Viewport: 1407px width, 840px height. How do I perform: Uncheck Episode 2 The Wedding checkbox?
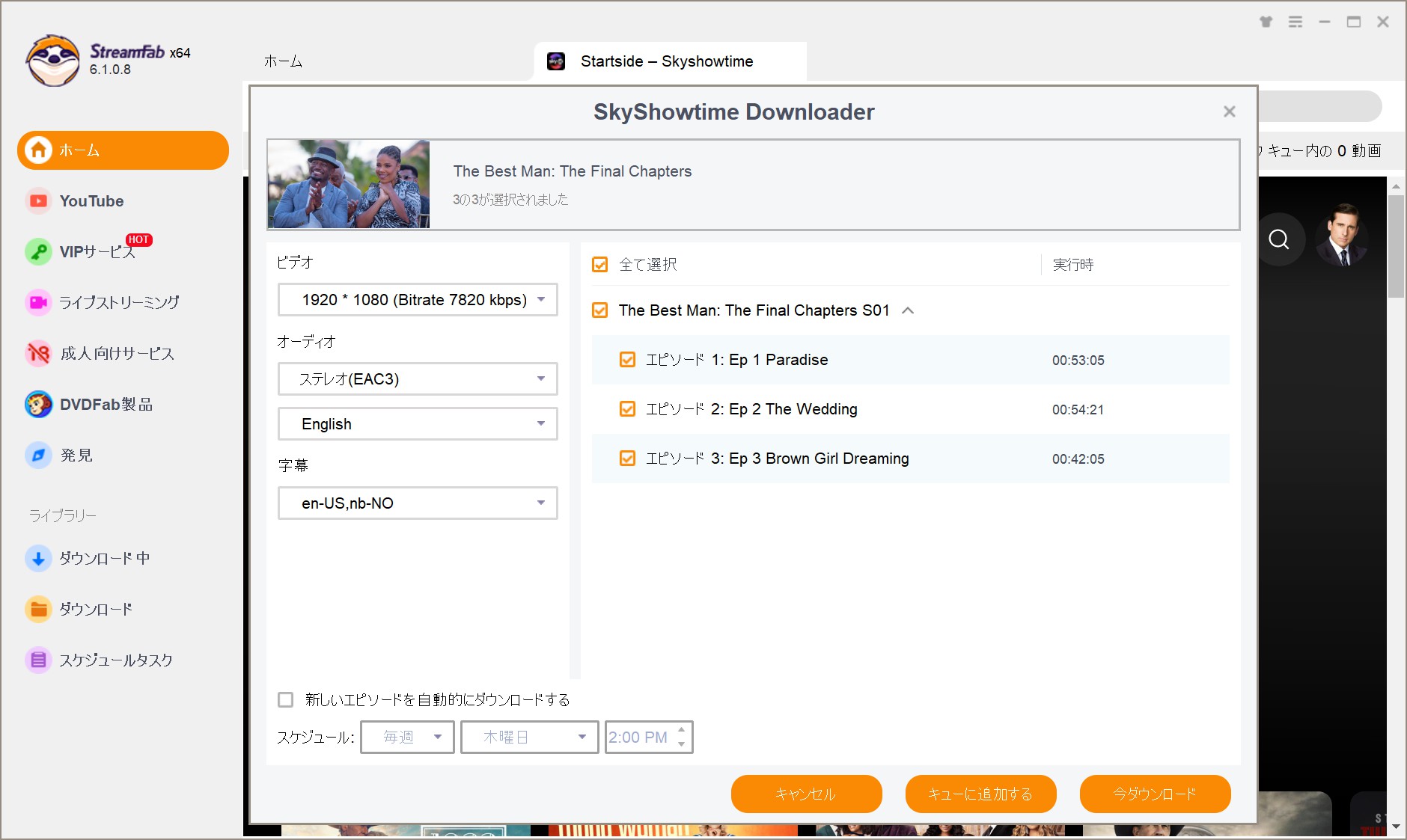(x=628, y=409)
